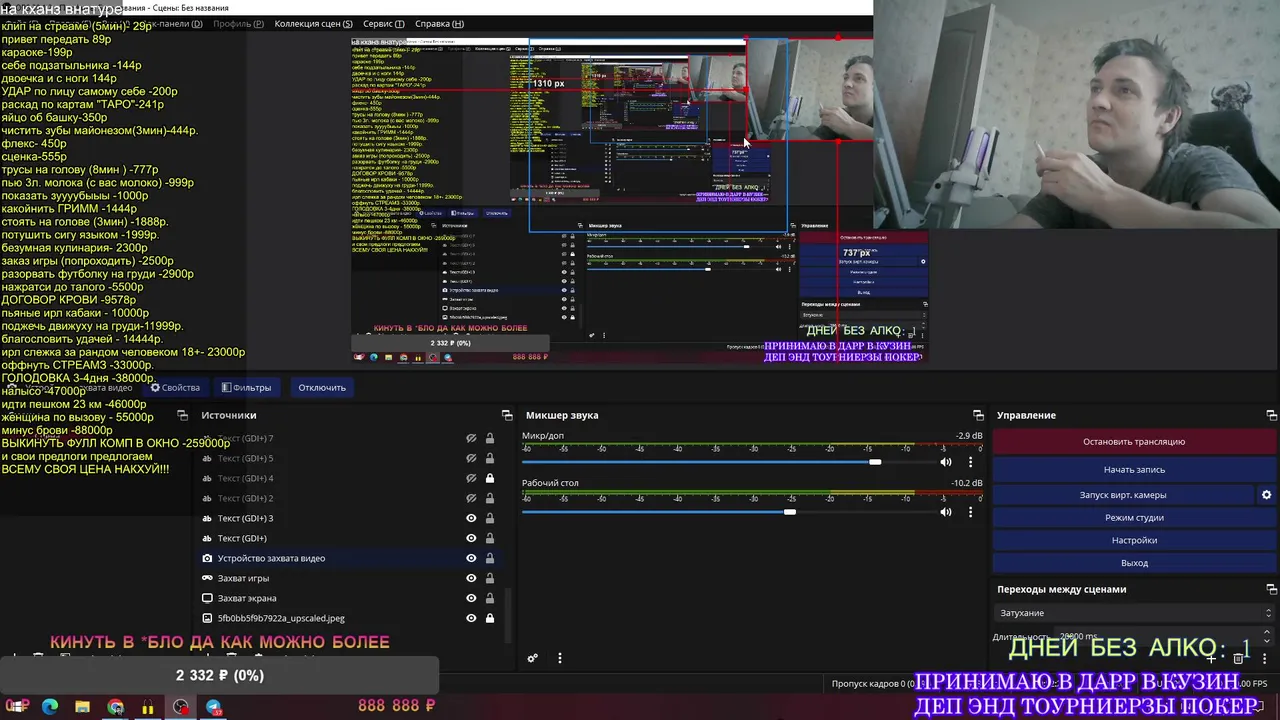Hide Захват игры source
This screenshot has width=1280, height=720.
point(471,578)
